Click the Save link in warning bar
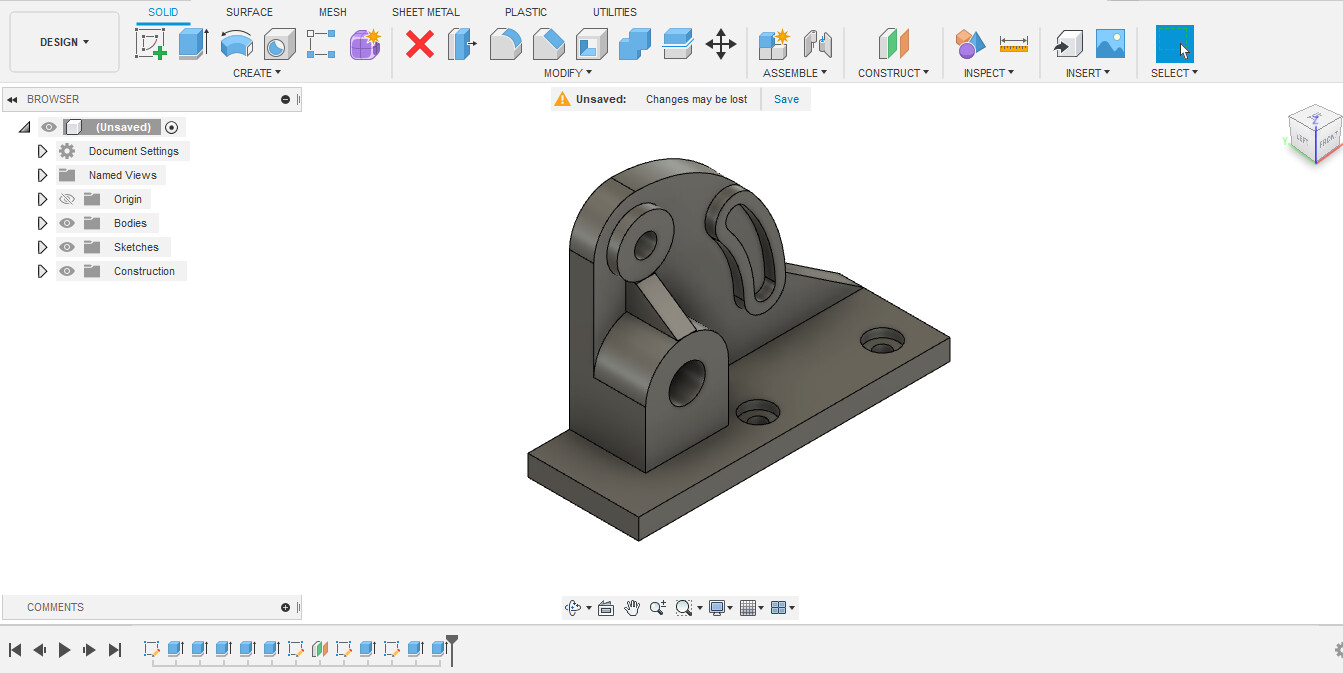1343x673 pixels. (x=786, y=99)
